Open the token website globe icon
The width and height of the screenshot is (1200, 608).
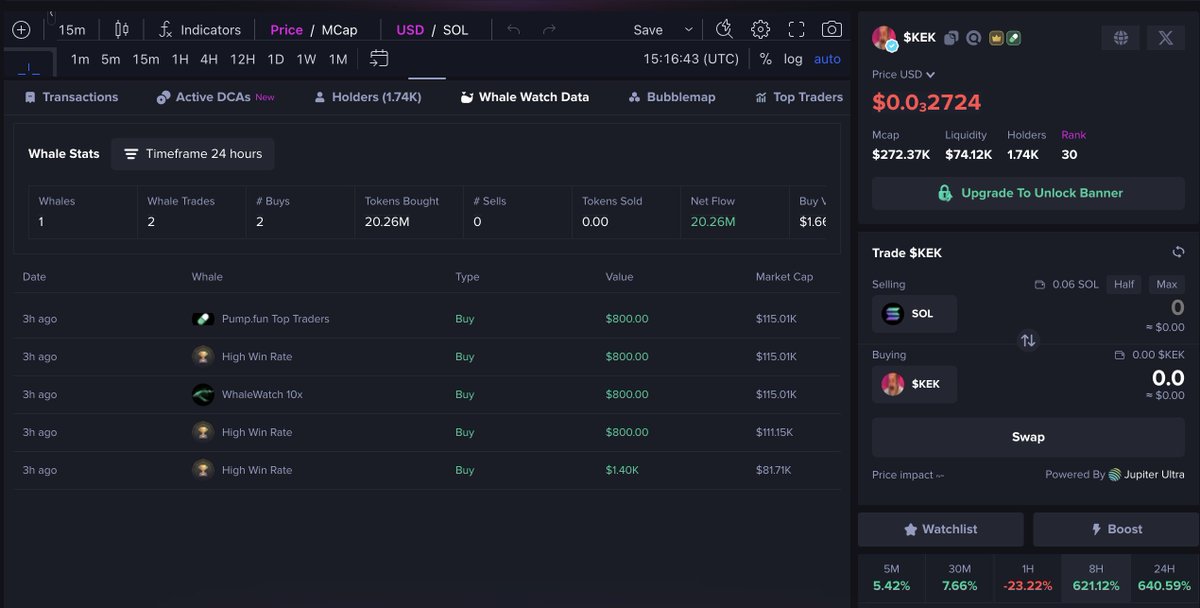click(1121, 38)
